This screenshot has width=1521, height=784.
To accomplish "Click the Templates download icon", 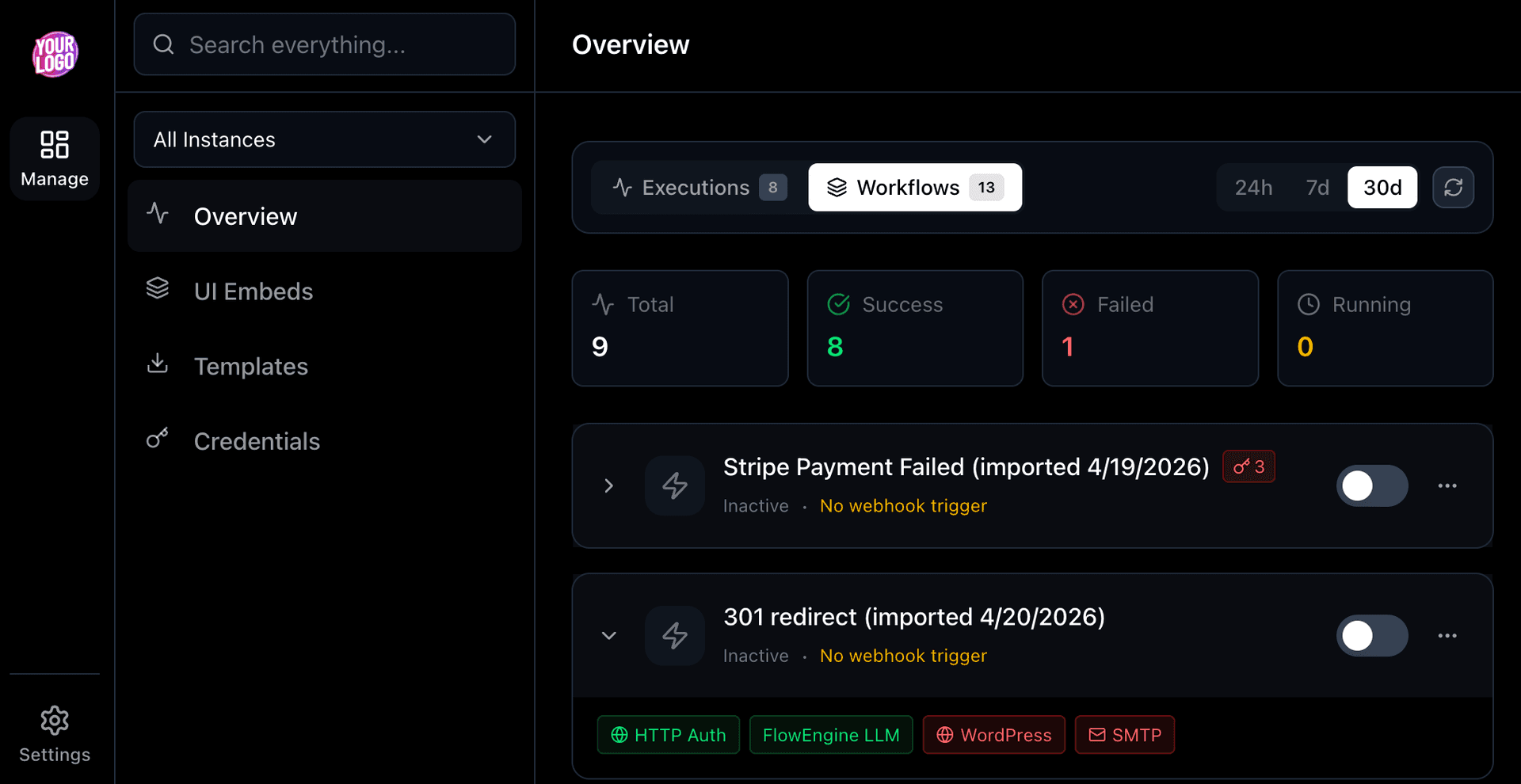I will point(158,363).
